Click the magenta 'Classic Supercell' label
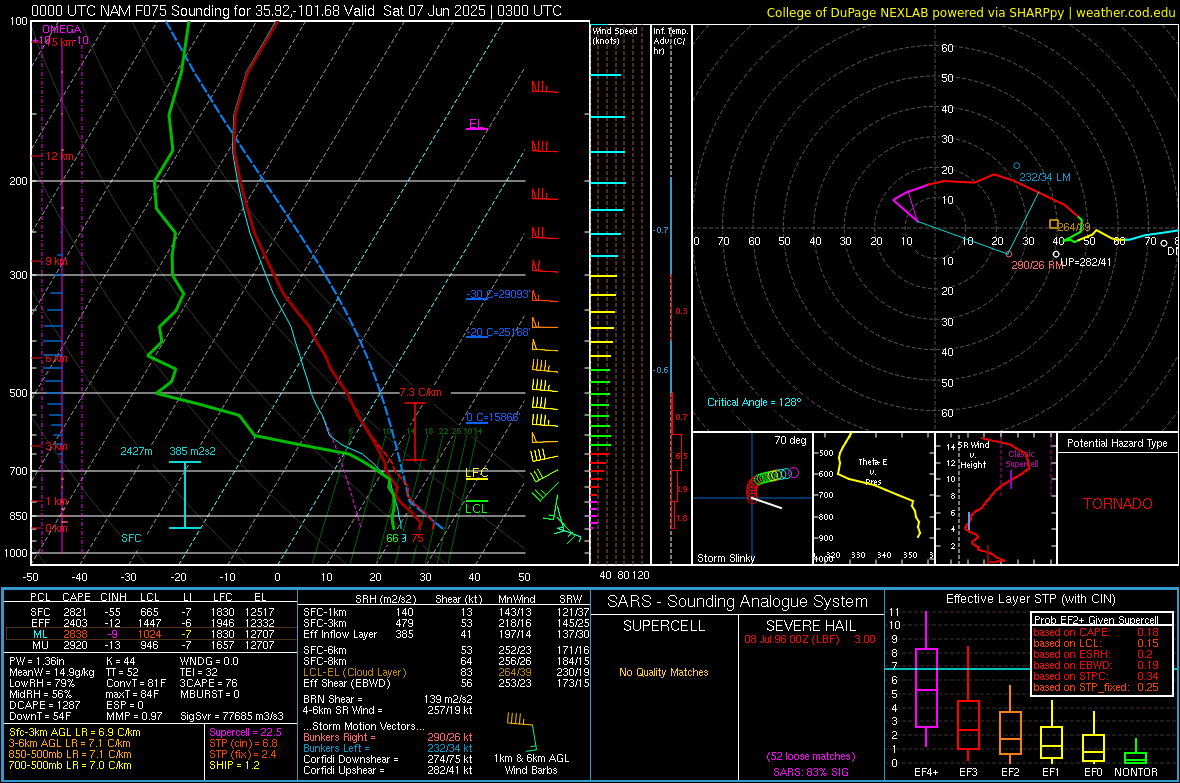 tap(1021, 459)
